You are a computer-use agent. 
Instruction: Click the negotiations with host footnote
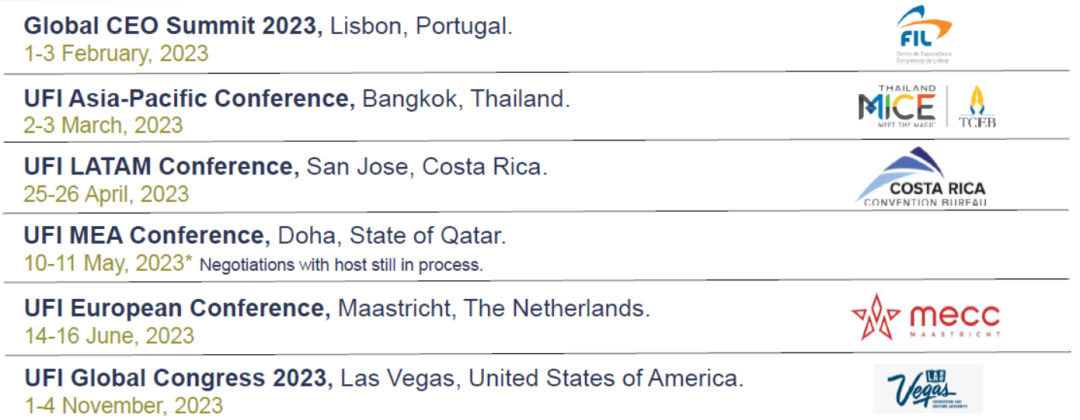pos(342,265)
